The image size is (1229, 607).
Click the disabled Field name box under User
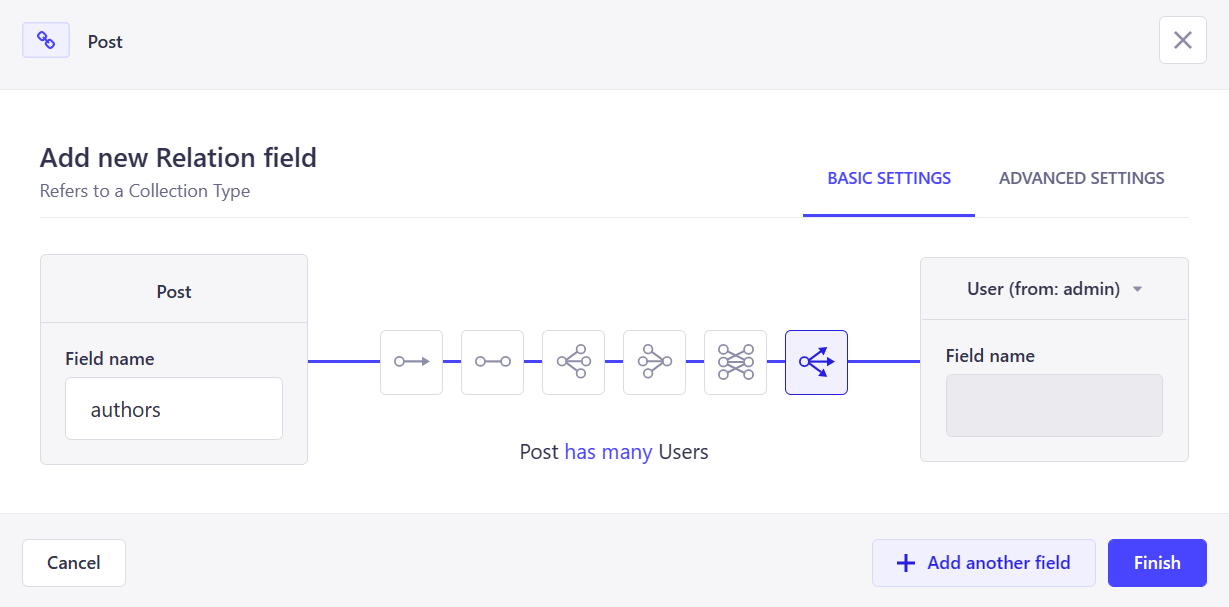(x=1053, y=405)
